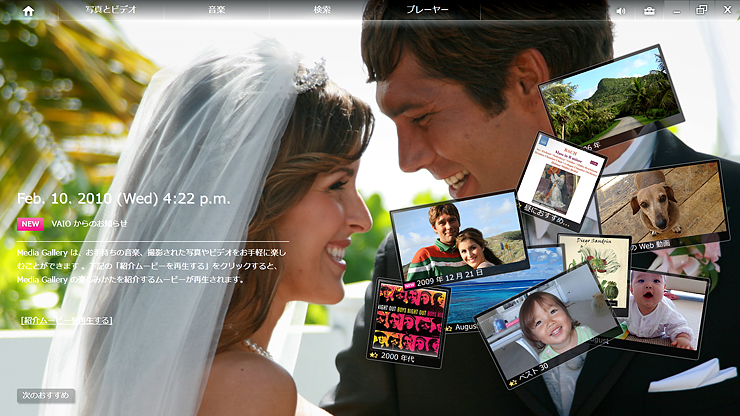Click the speaker volume icon
The width and height of the screenshot is (740, 416).
click(621, 11)
